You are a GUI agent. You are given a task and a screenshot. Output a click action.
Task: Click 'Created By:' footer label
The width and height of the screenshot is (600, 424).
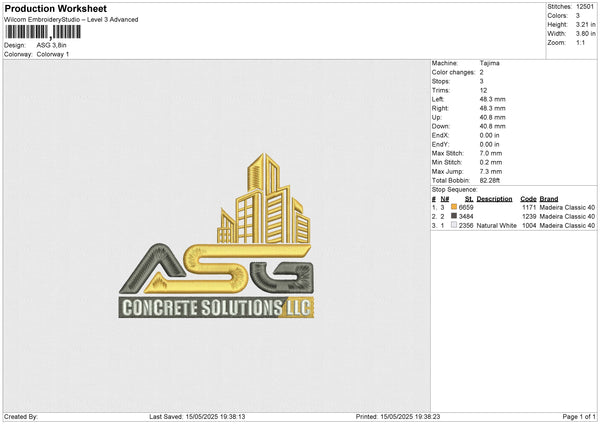(21, 417)
